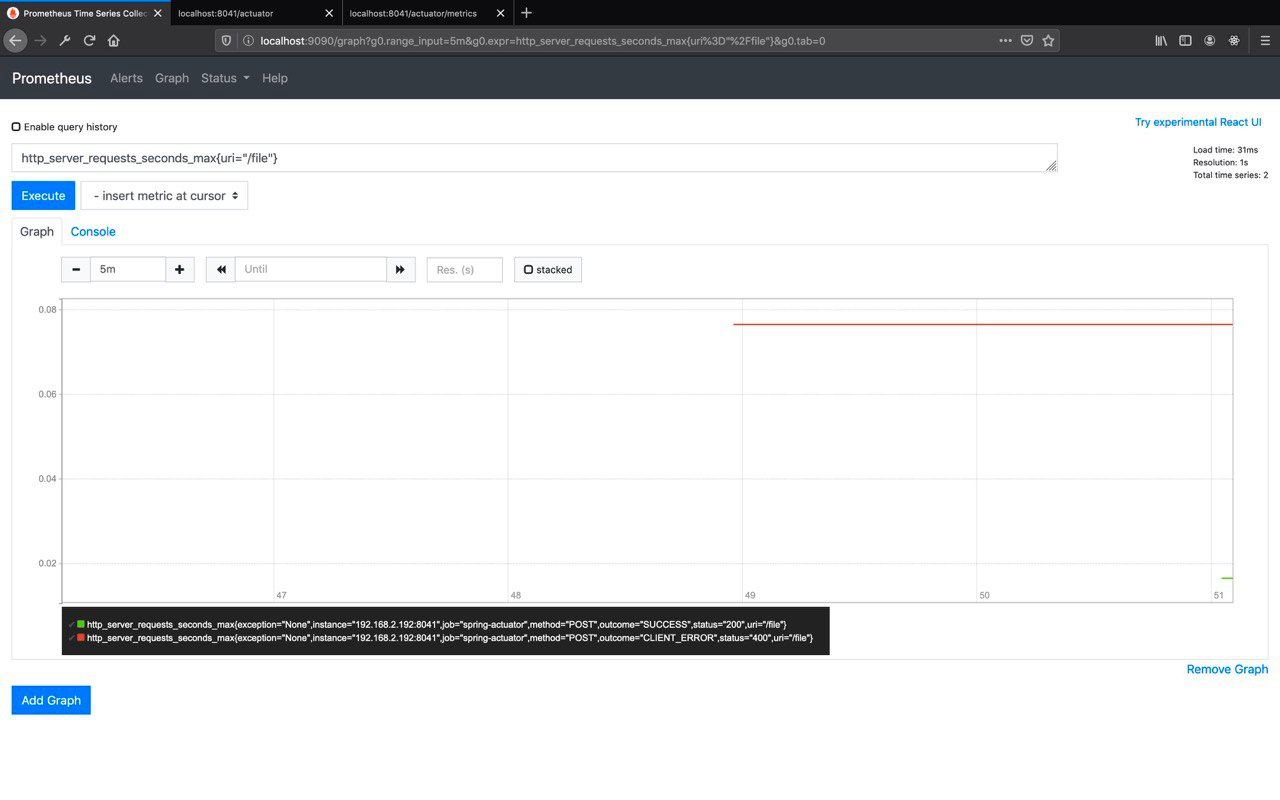This screenshot has height=800, width=1280.
Task: Click the Execute query button
Action: [43, 196]
